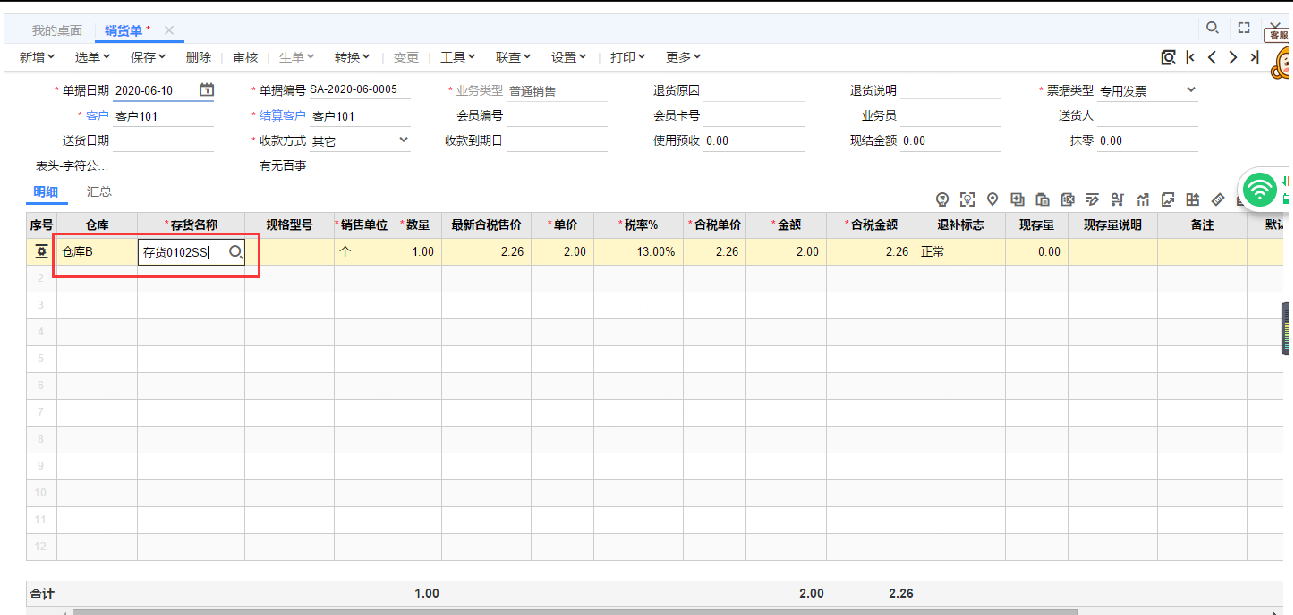This screenshot has height=615, width=1293.
Task: Open the 打印 menu
Action: (628, 58)
